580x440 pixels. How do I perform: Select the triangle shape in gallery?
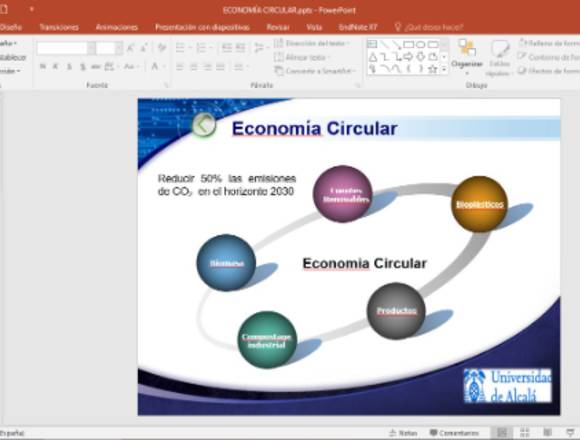point(373,57)
